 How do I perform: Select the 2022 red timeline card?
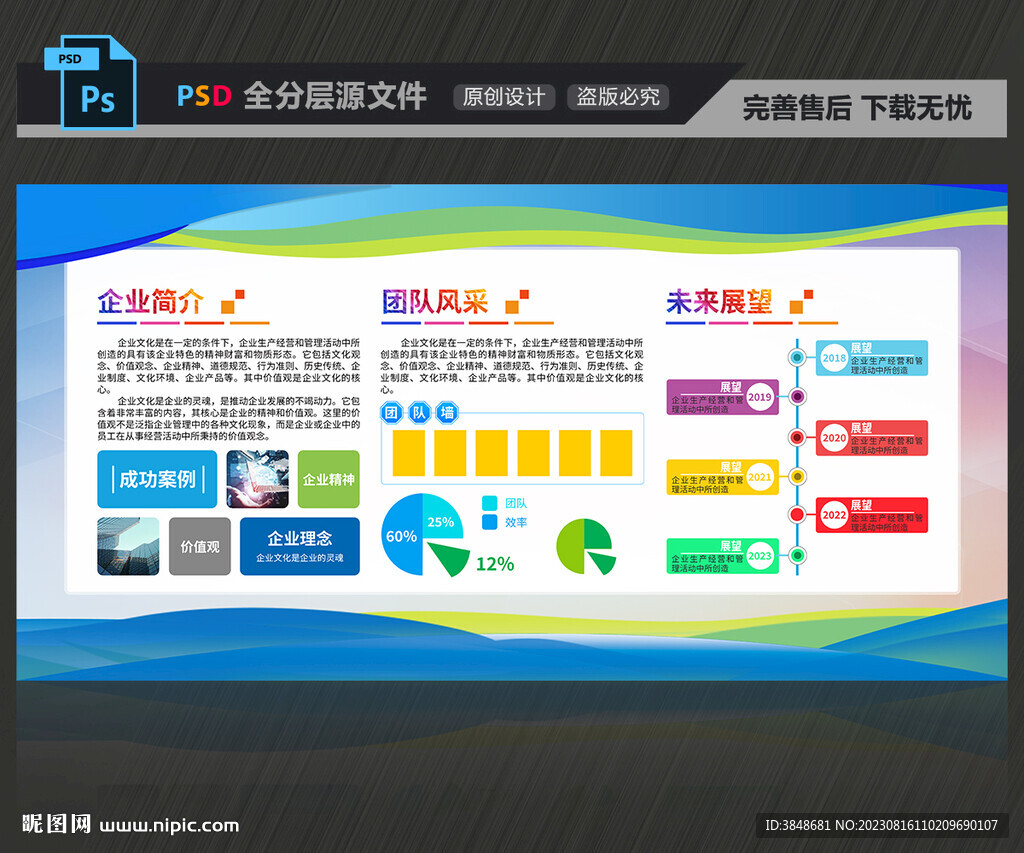click(872, 515)
